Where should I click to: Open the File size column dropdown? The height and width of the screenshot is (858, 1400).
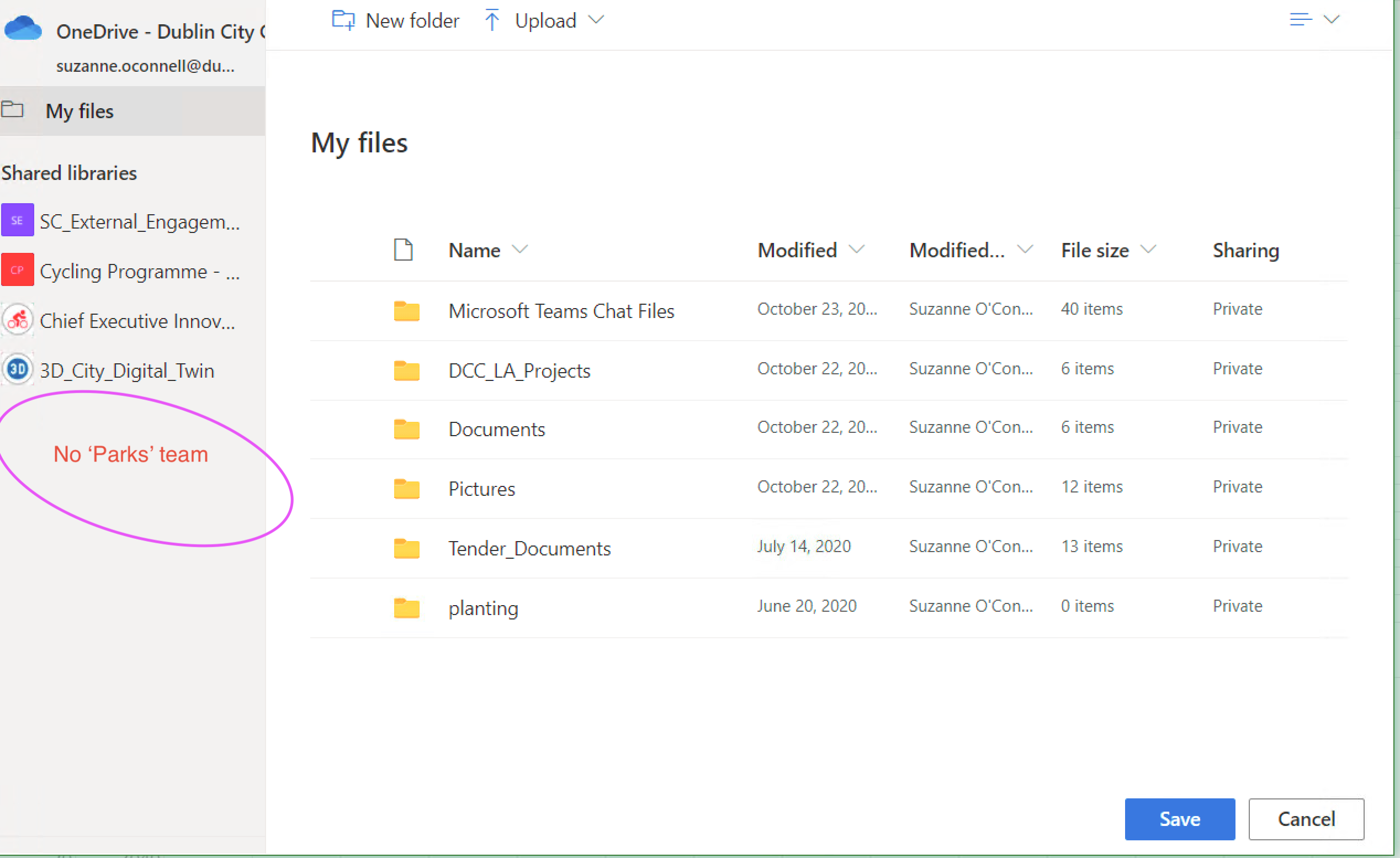[1148, 250]
